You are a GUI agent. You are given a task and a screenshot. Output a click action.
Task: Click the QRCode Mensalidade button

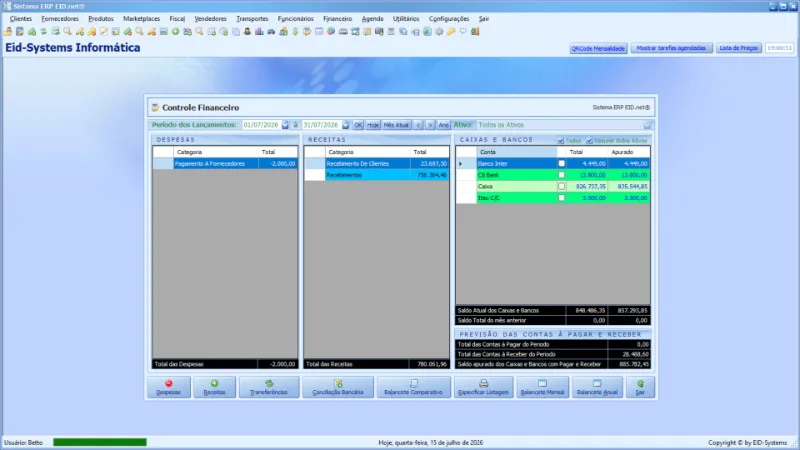598,48
